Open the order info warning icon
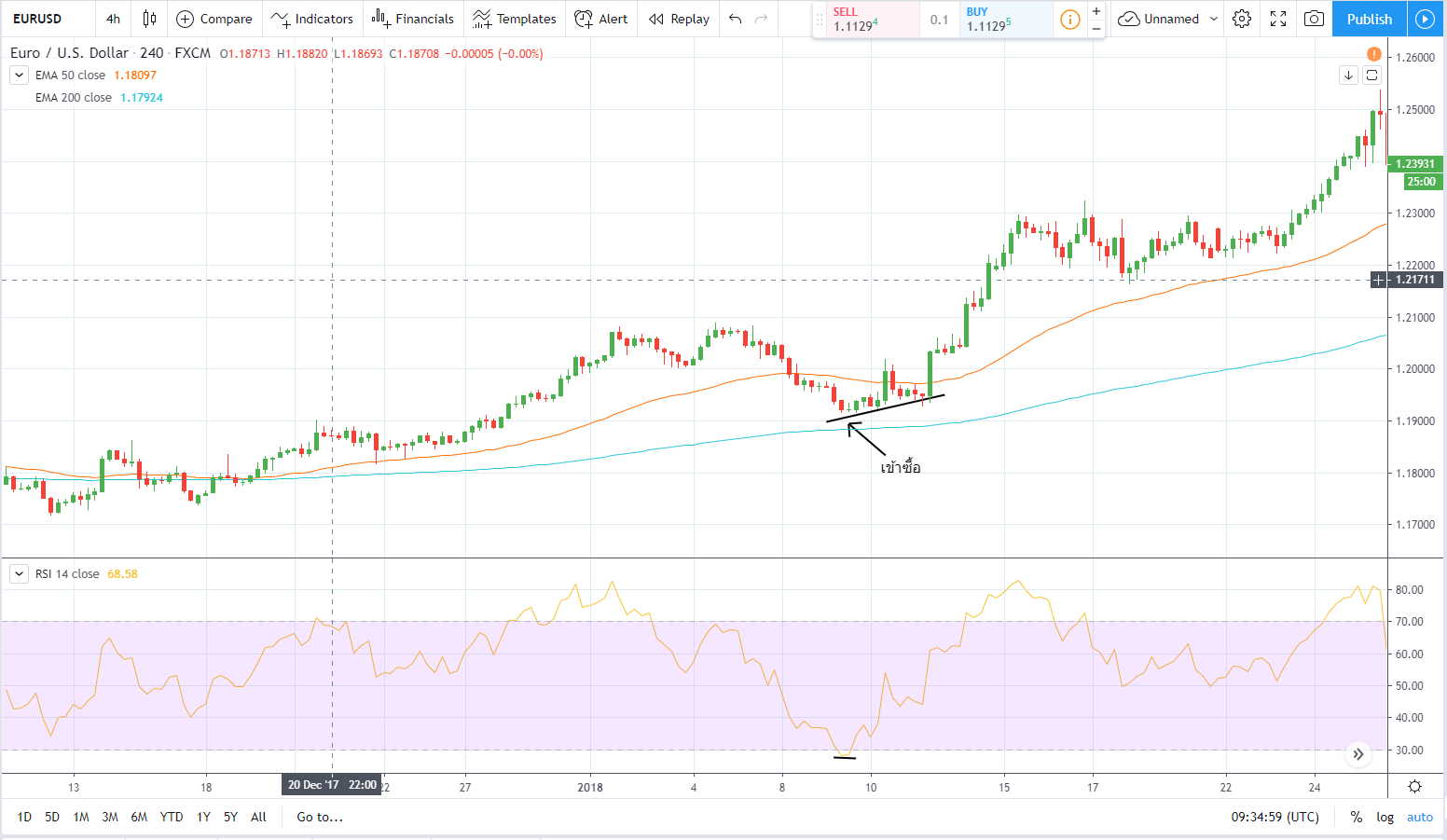The height and width of the screenshot is (840, 1447). pyautogui.click(x=1070, y=20)
